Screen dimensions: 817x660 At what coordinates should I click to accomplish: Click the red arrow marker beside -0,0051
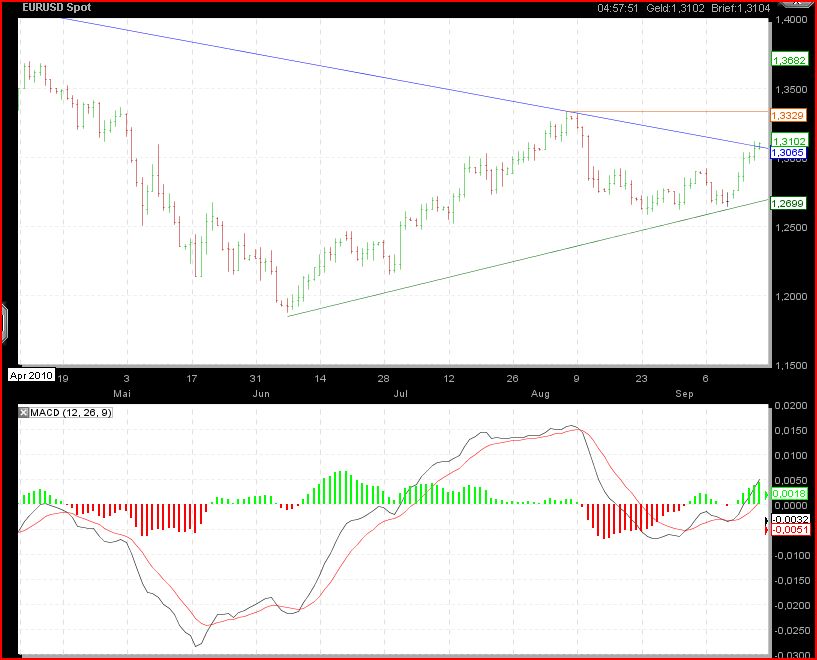[x=767, y=531]
